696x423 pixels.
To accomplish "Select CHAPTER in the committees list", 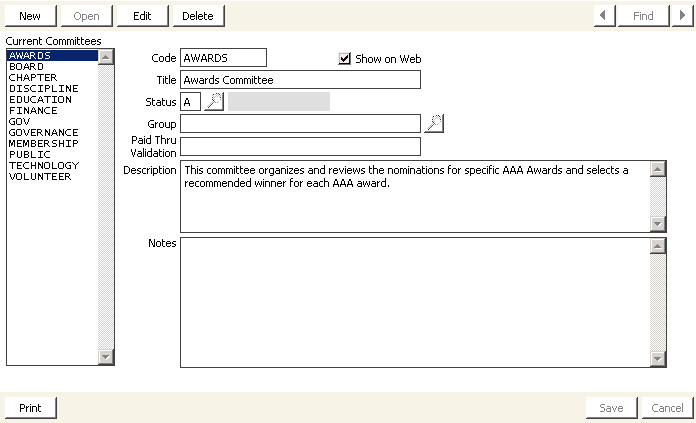I will (x=52, y=78).
